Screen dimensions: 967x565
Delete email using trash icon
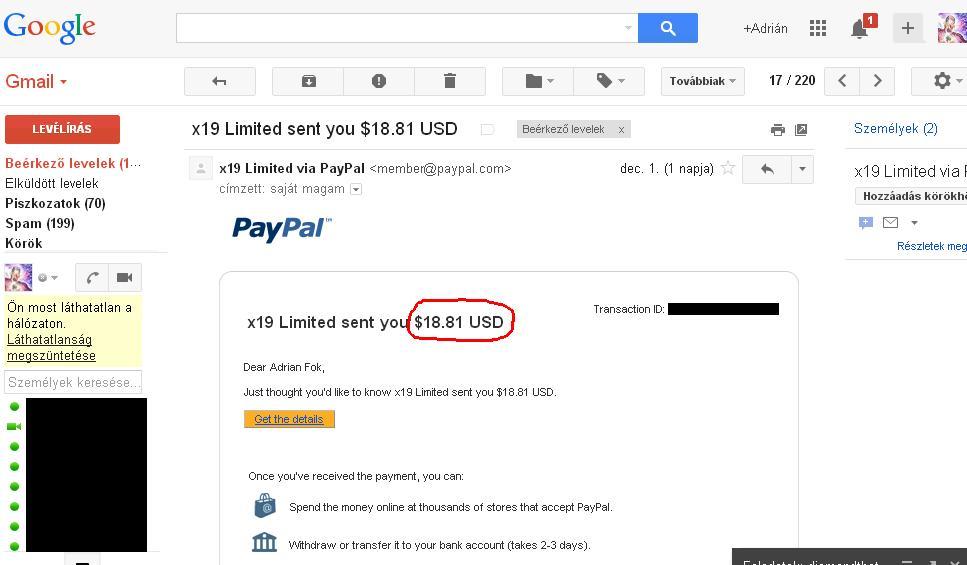[x=450, y=81]
